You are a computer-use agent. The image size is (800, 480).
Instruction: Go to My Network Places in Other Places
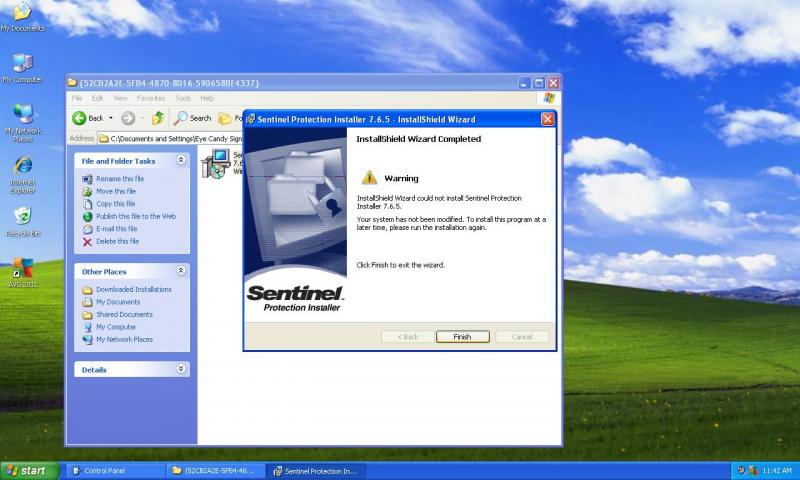(124, 339)
